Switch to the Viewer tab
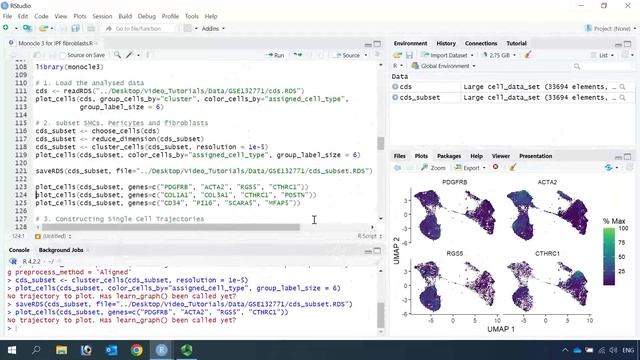 pyautogui.click(x=501, y=156)
